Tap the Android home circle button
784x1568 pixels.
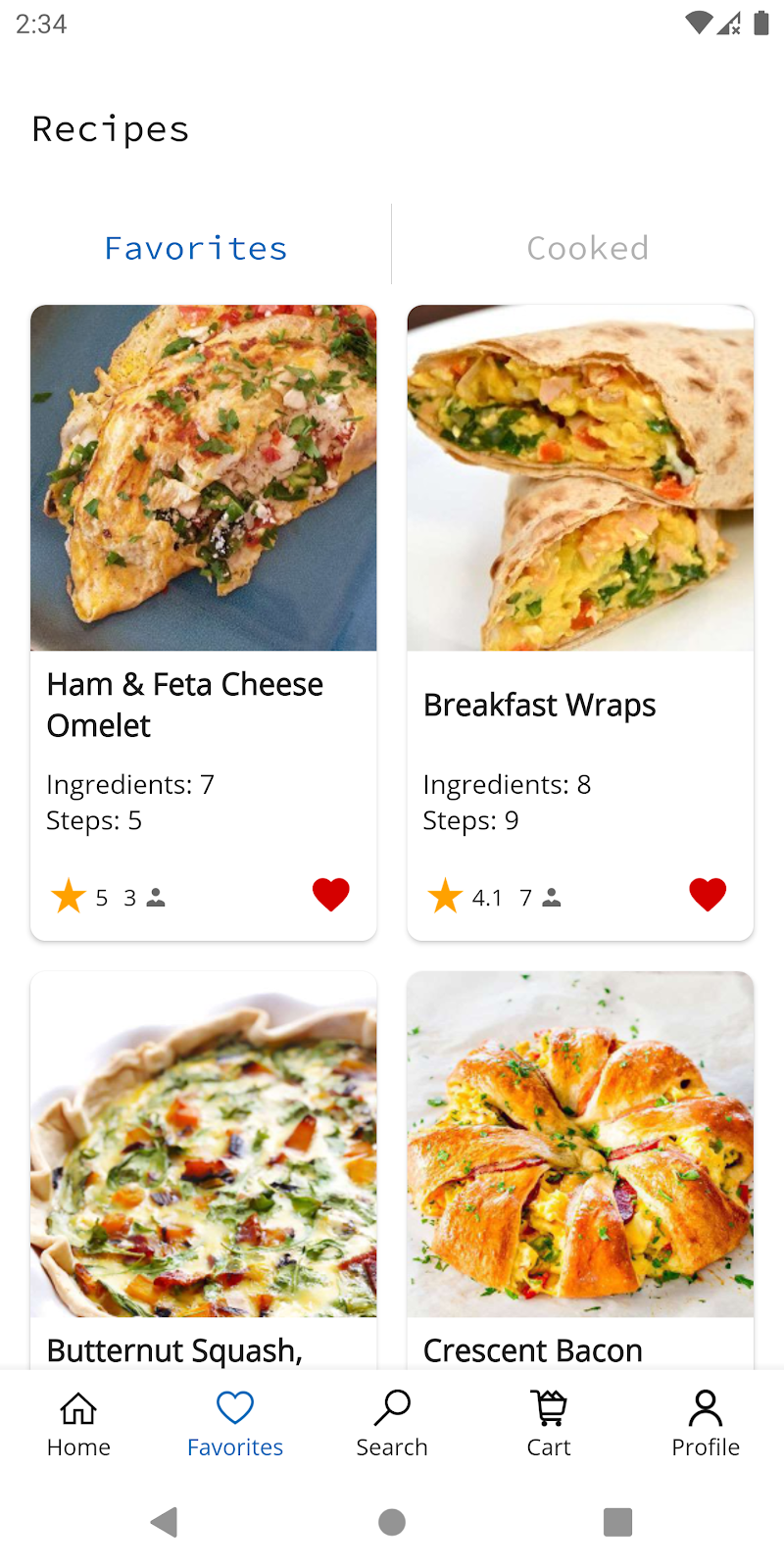click(x=392, y=1522)
